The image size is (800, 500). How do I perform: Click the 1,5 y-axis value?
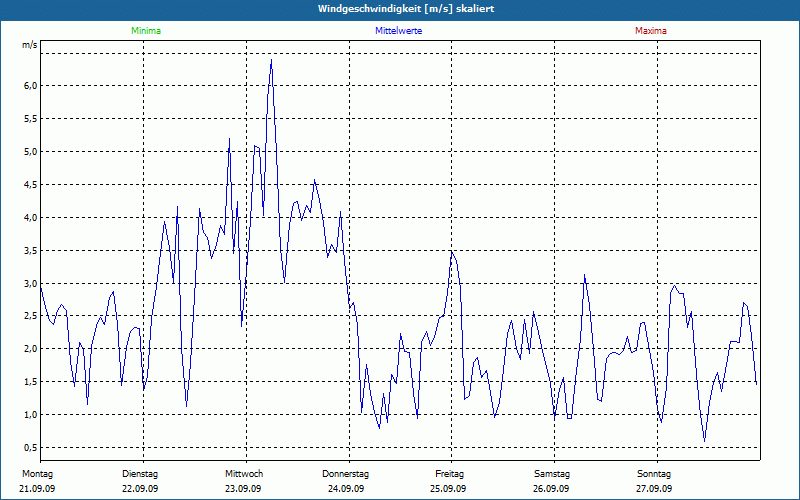[31, 382]
